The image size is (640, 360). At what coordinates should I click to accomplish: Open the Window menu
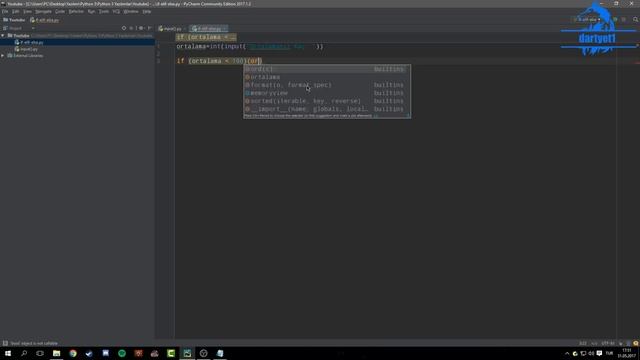pos(131,11)
